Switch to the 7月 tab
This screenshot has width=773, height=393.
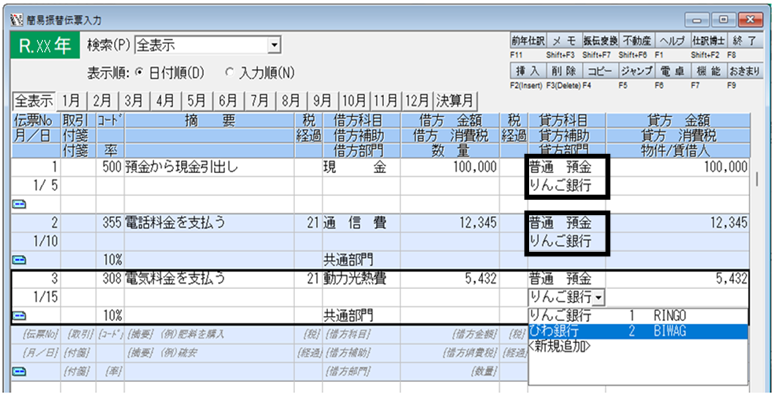pyautogui.click(x=259, y=102)
